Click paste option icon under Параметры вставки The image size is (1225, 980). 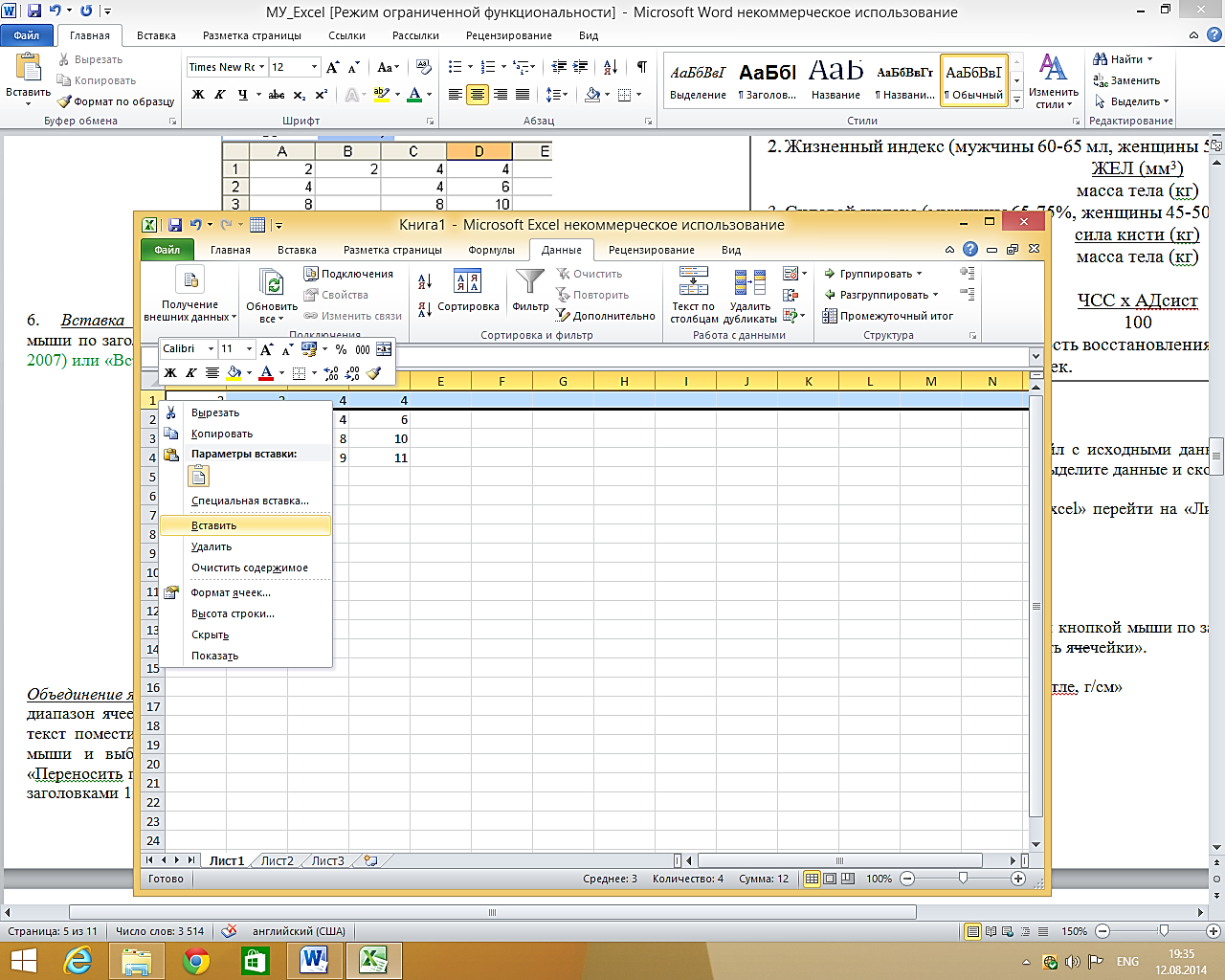(x=198, y=477)
